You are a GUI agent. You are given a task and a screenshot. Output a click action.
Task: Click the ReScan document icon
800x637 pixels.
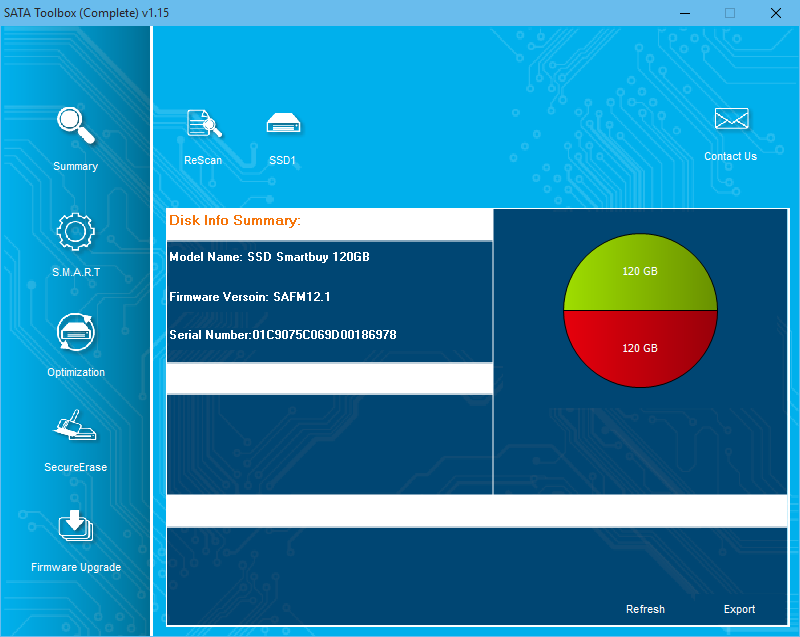204,123
